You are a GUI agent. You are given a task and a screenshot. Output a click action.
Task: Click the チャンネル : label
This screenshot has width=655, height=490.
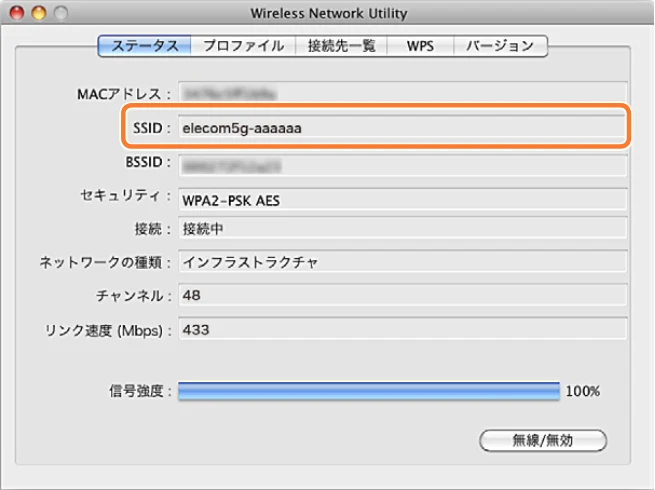pyautogui.click(x=134, y=296)
